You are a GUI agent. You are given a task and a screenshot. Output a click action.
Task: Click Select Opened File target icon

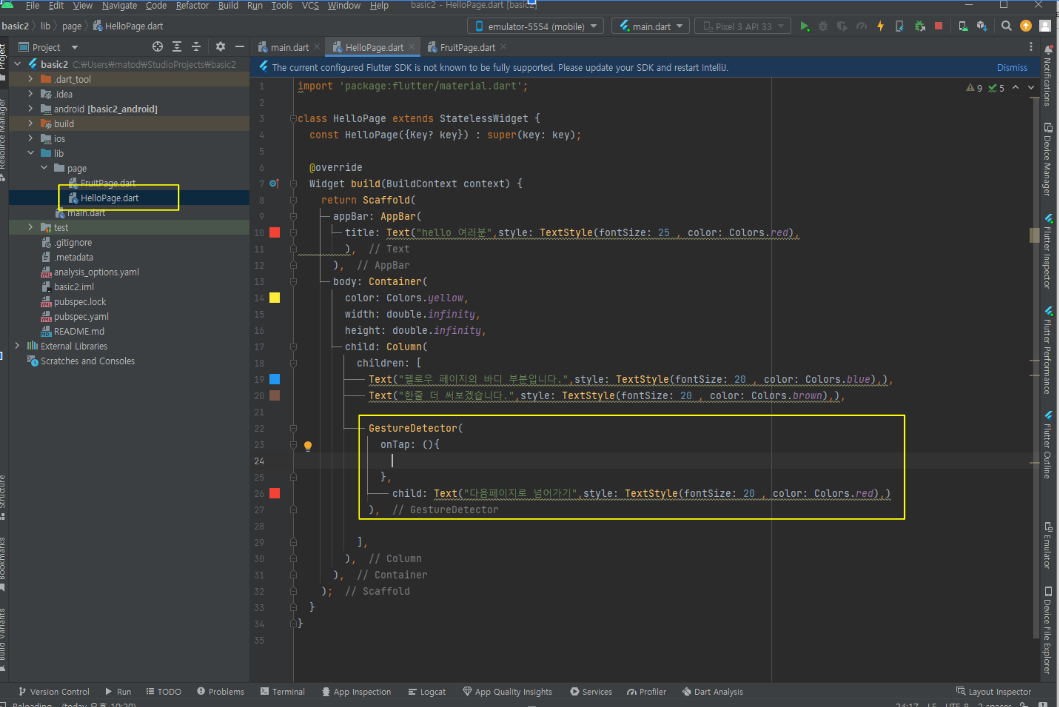[157, 47]
